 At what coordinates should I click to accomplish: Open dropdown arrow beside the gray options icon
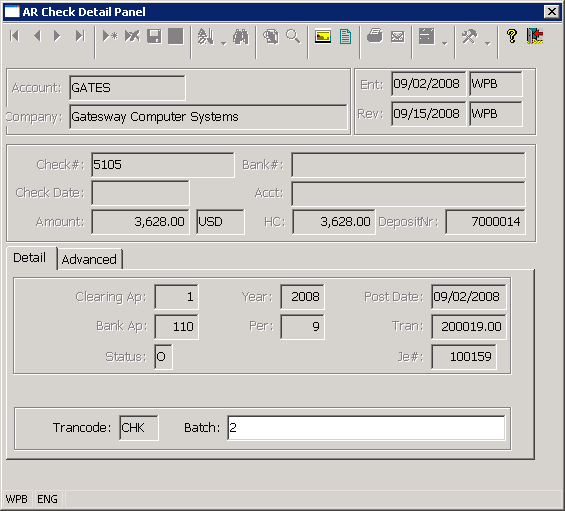click(x=445, y=43)
